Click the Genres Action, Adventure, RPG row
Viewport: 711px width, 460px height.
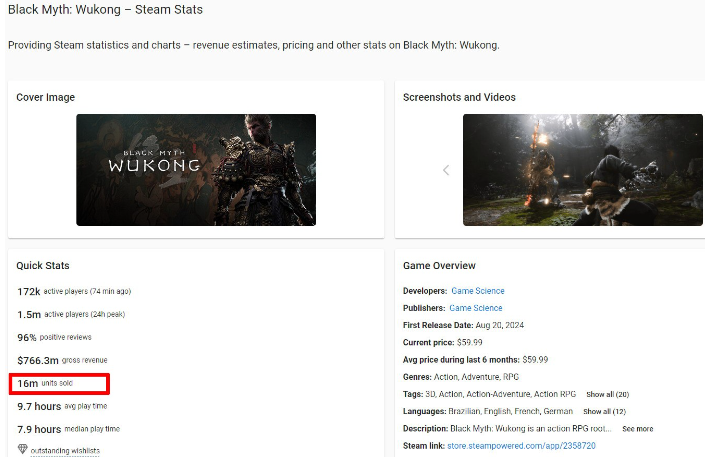pos(461,377)
